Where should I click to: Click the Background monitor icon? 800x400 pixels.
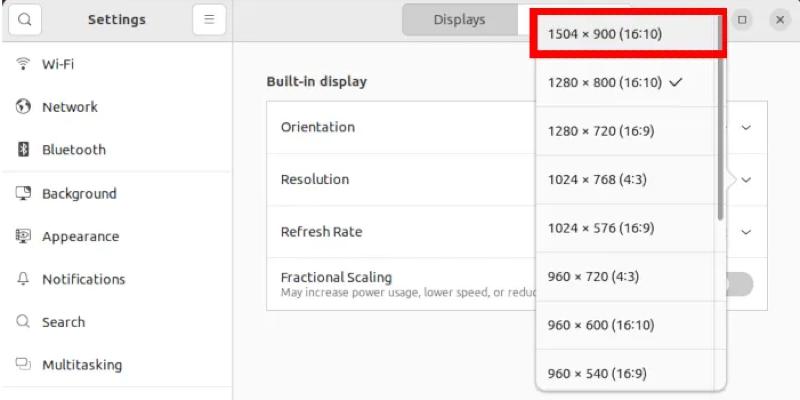pos(23,194)
